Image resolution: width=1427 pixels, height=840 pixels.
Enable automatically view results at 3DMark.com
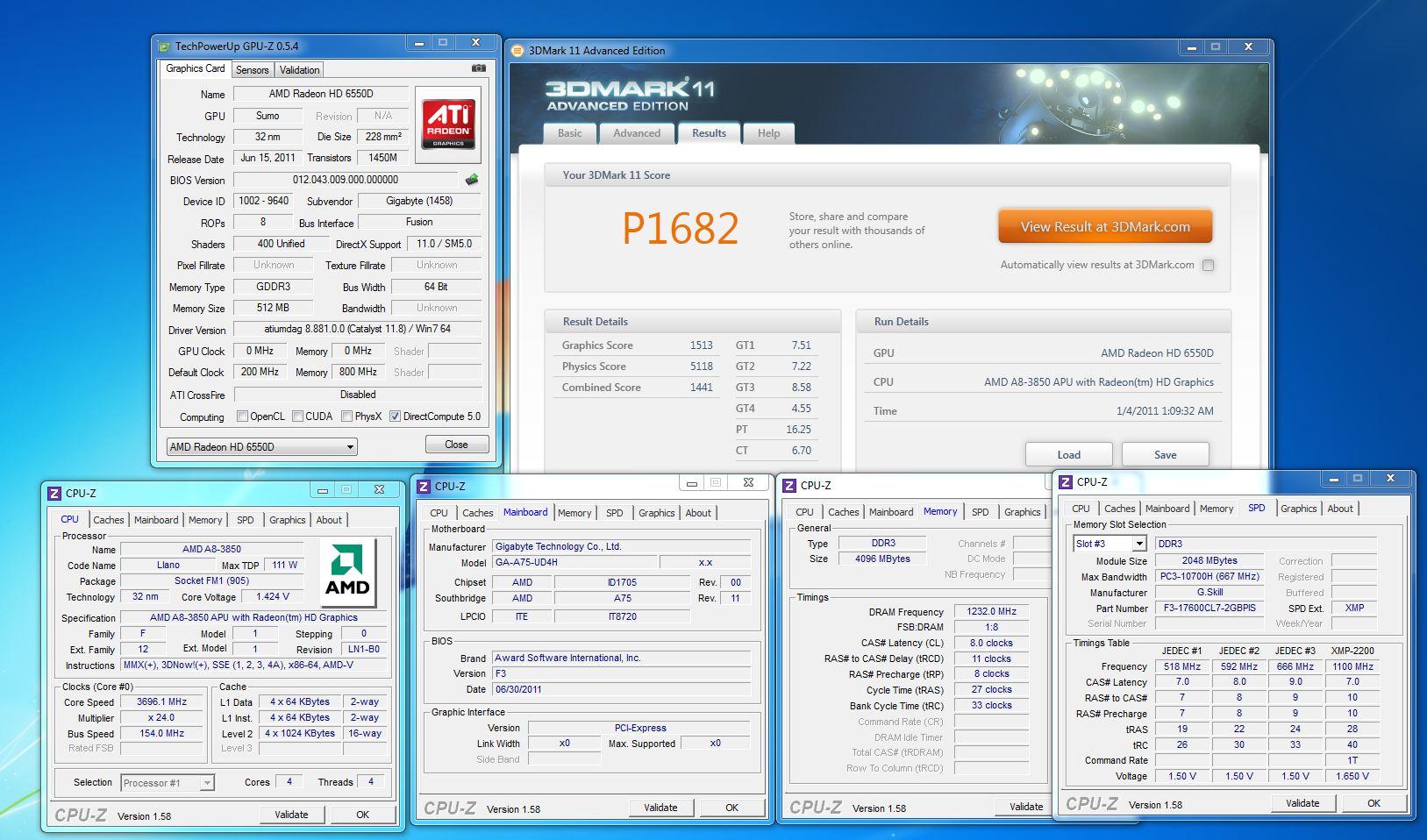(x=1208, y=265)
